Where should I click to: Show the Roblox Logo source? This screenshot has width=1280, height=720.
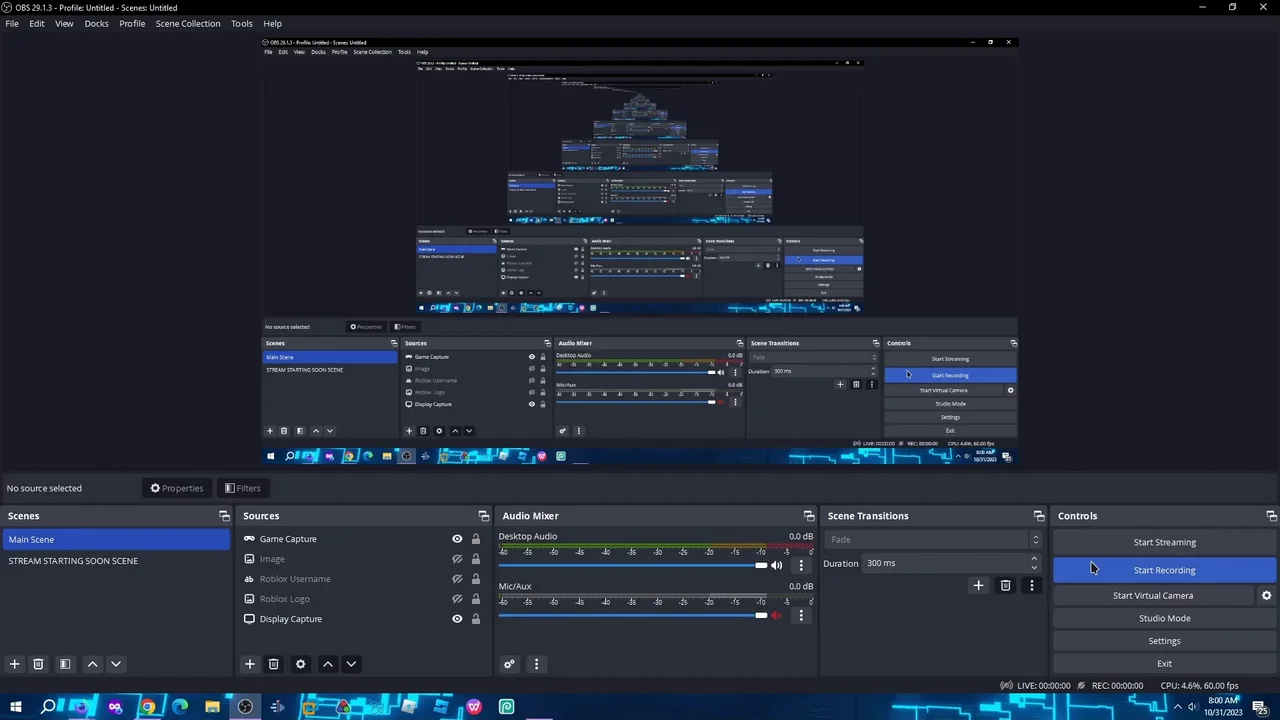457,599
